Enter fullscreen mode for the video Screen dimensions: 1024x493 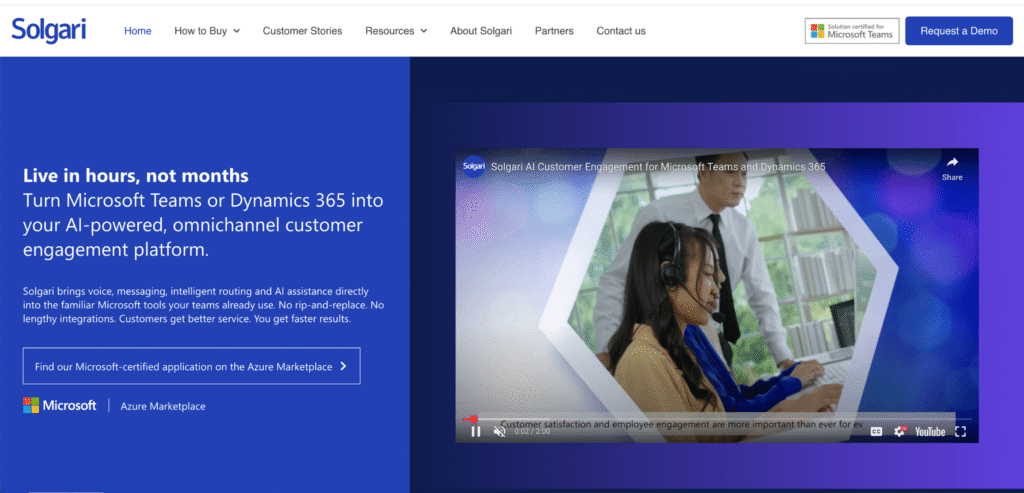click(x=961, y=431)
